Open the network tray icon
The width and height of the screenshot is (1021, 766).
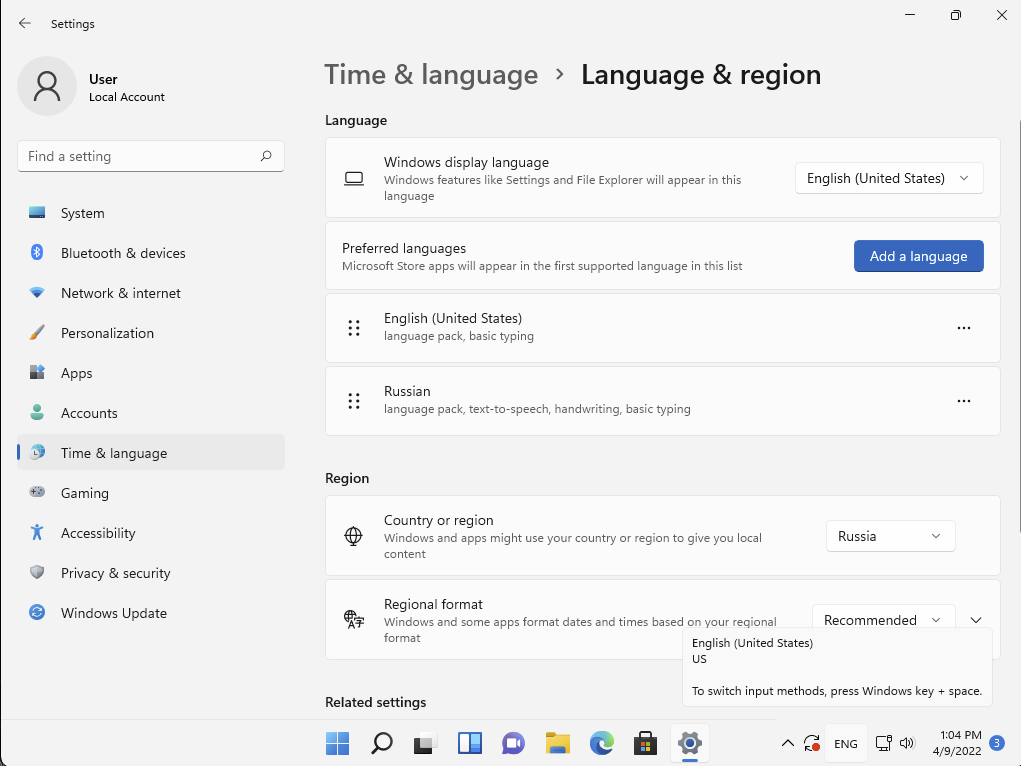884,743
